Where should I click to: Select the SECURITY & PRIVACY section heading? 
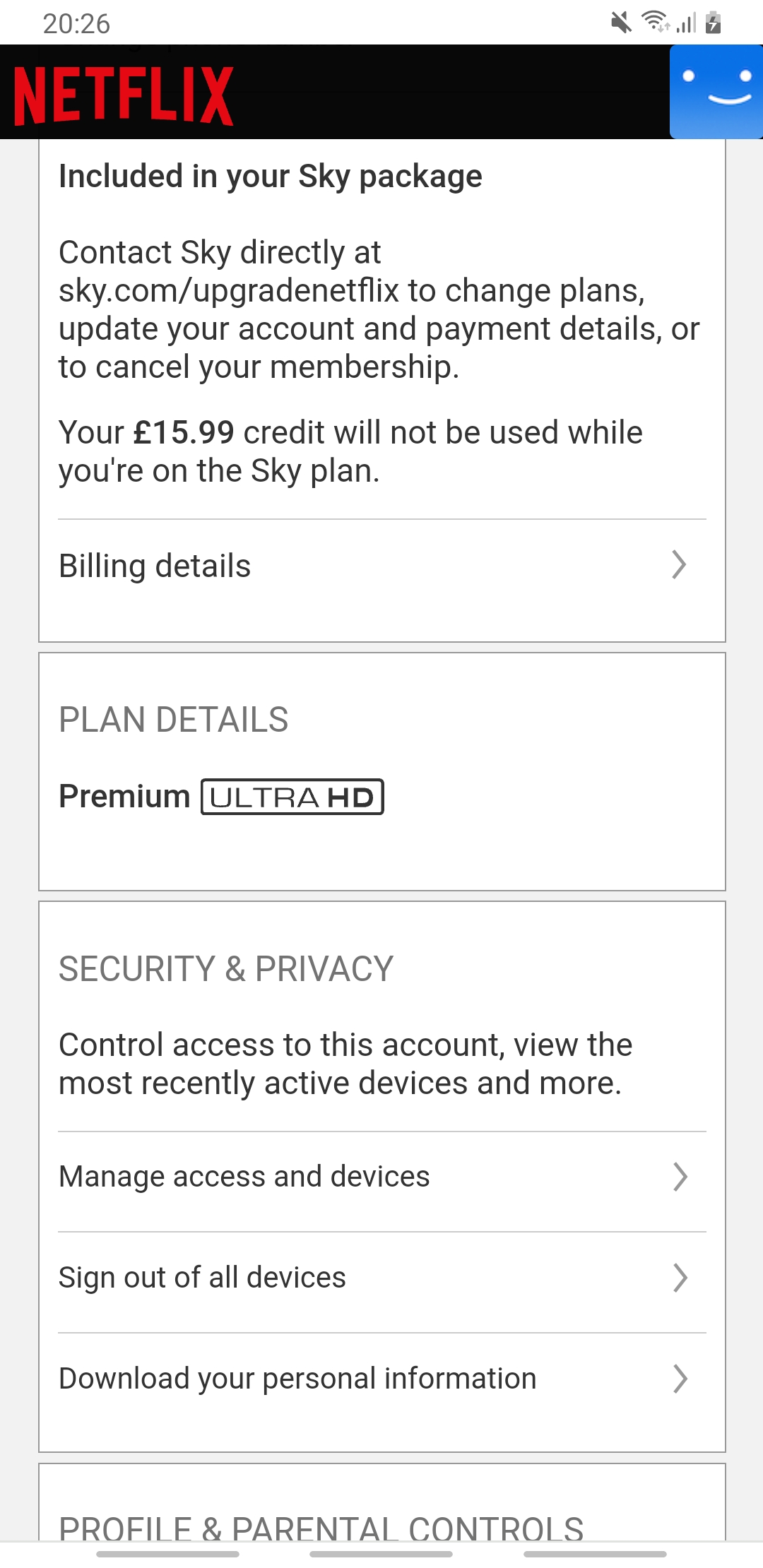click(225, 968)
